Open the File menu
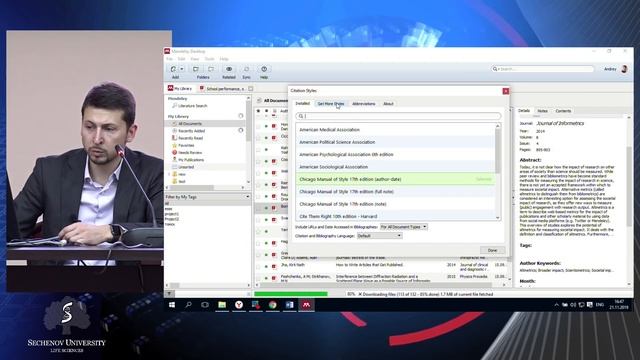This screenshot has height=360, width=640. (x=169, y=59)
